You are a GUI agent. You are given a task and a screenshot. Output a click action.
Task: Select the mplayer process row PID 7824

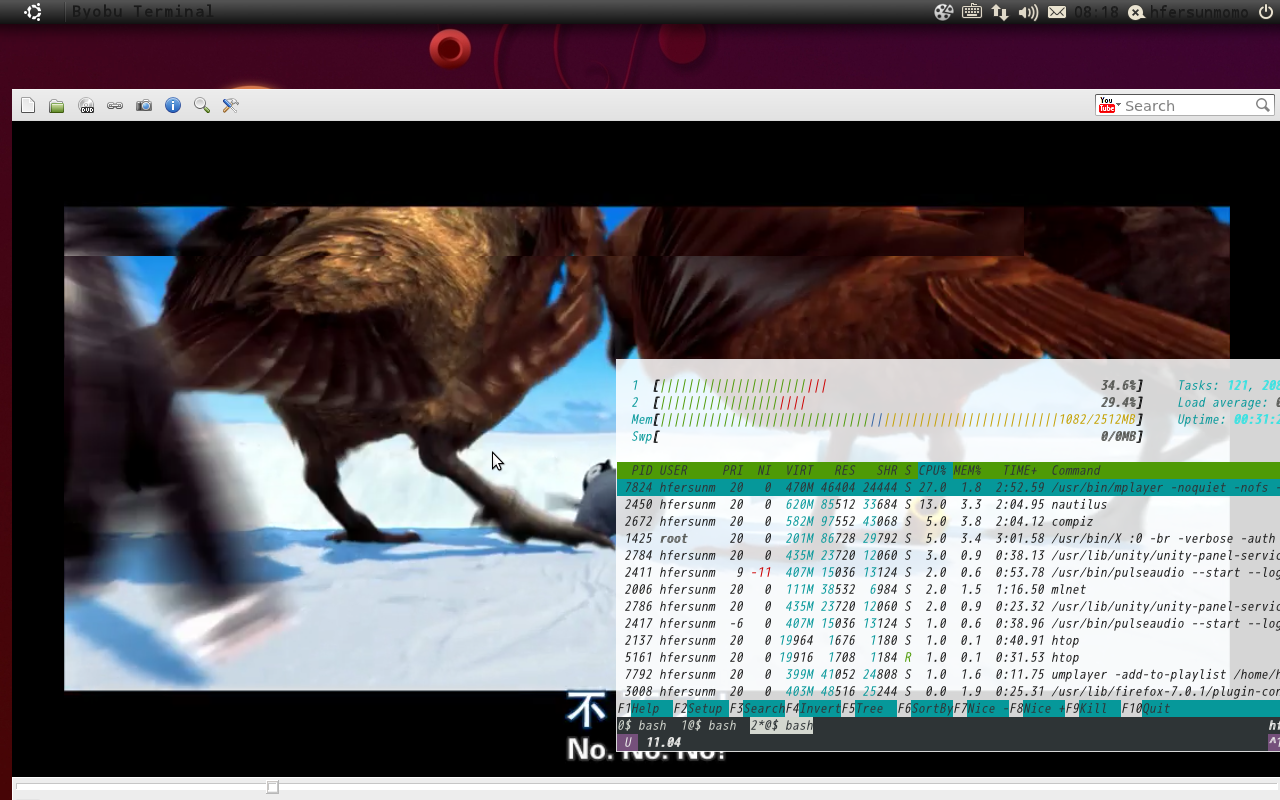click(x=948, y=487)
